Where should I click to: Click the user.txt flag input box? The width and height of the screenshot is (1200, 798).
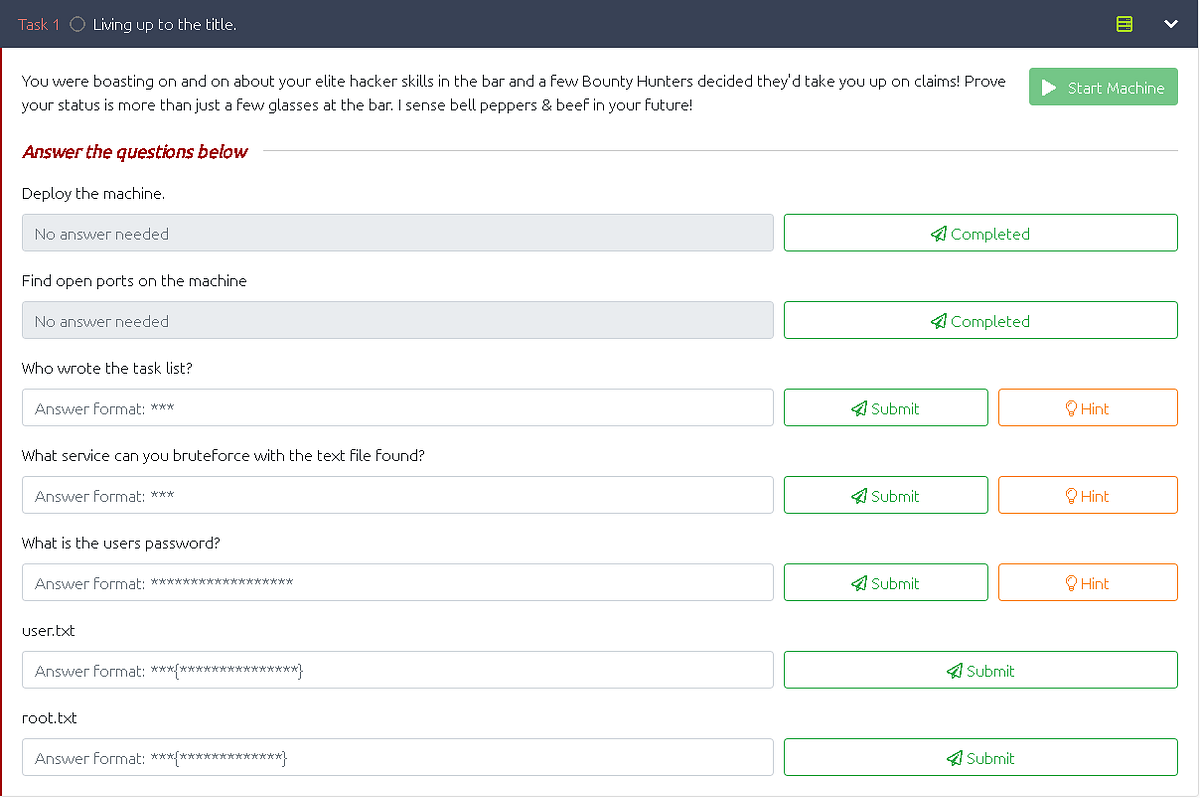(397, 670)
